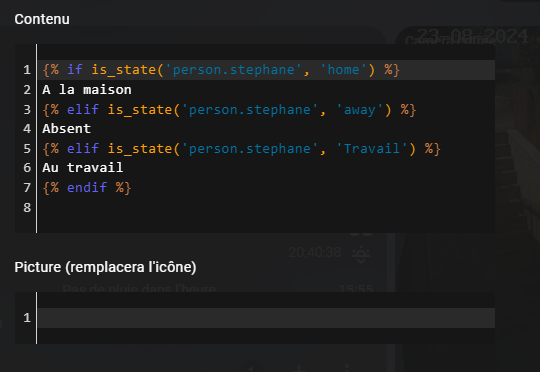540x372 pixels.
Task: Click the first 'elif' keyword on line 3
Action: click(83, 110)
